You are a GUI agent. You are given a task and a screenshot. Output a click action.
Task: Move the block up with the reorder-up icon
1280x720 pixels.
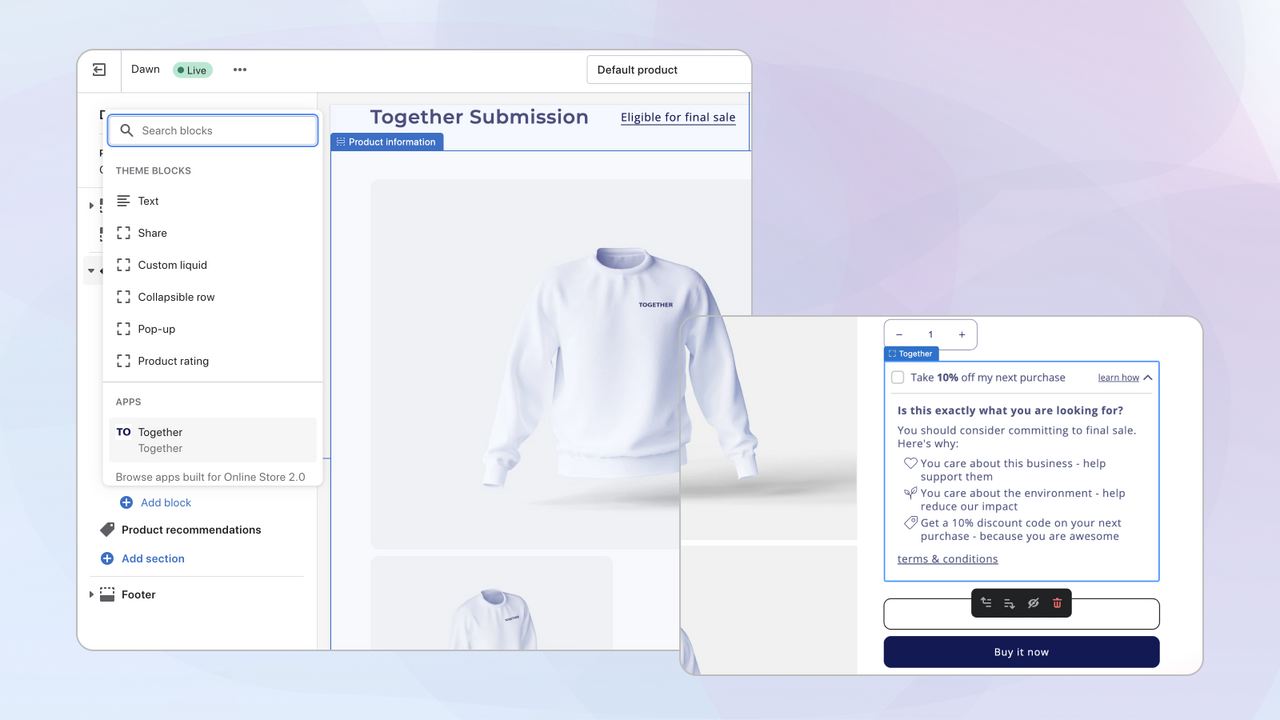click(x=985, y=603)
